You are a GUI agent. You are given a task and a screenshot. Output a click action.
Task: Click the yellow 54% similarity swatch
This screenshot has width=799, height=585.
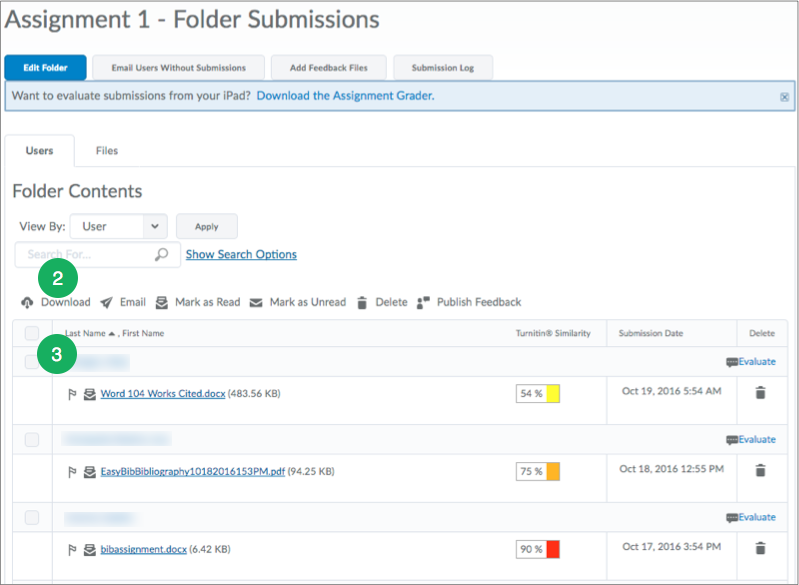(553, 394)
